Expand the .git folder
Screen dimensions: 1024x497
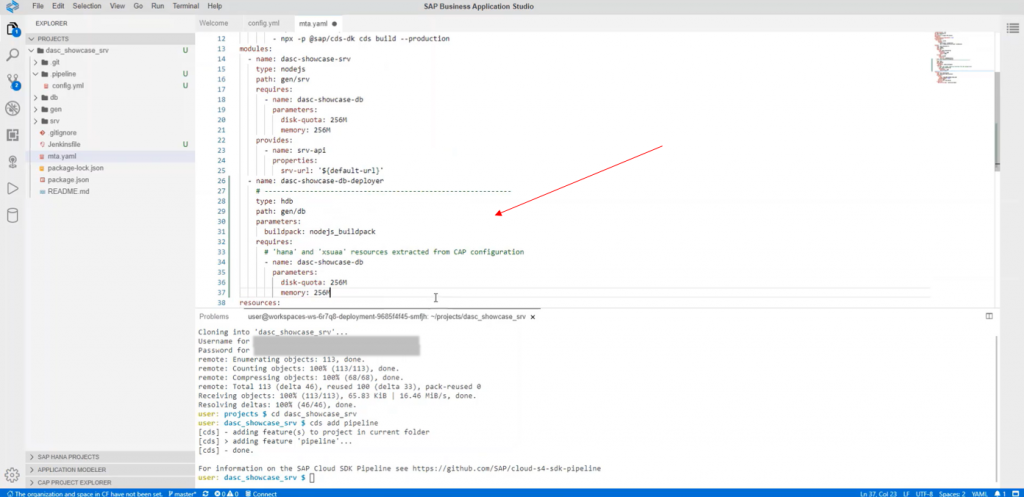[x=110, y=62]
